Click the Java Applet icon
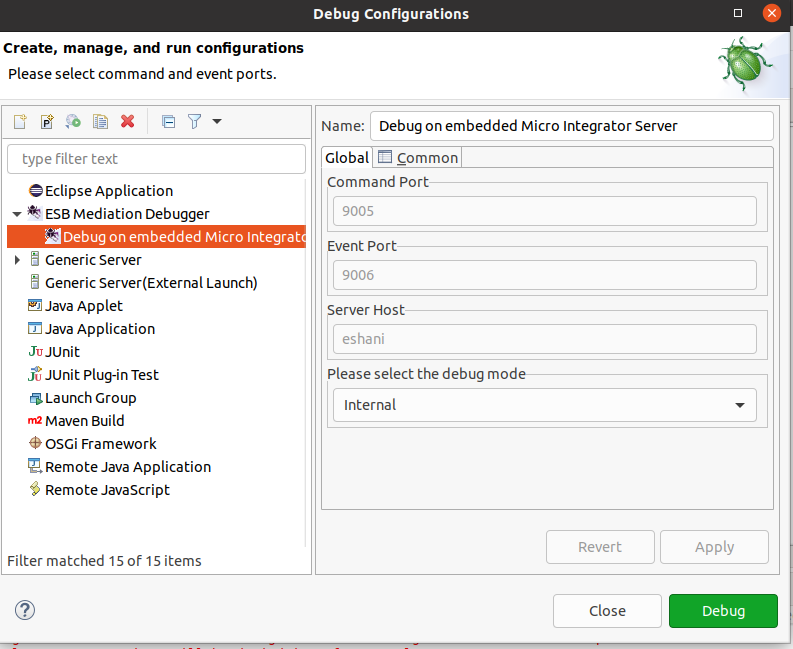 (x=35, y=305)
